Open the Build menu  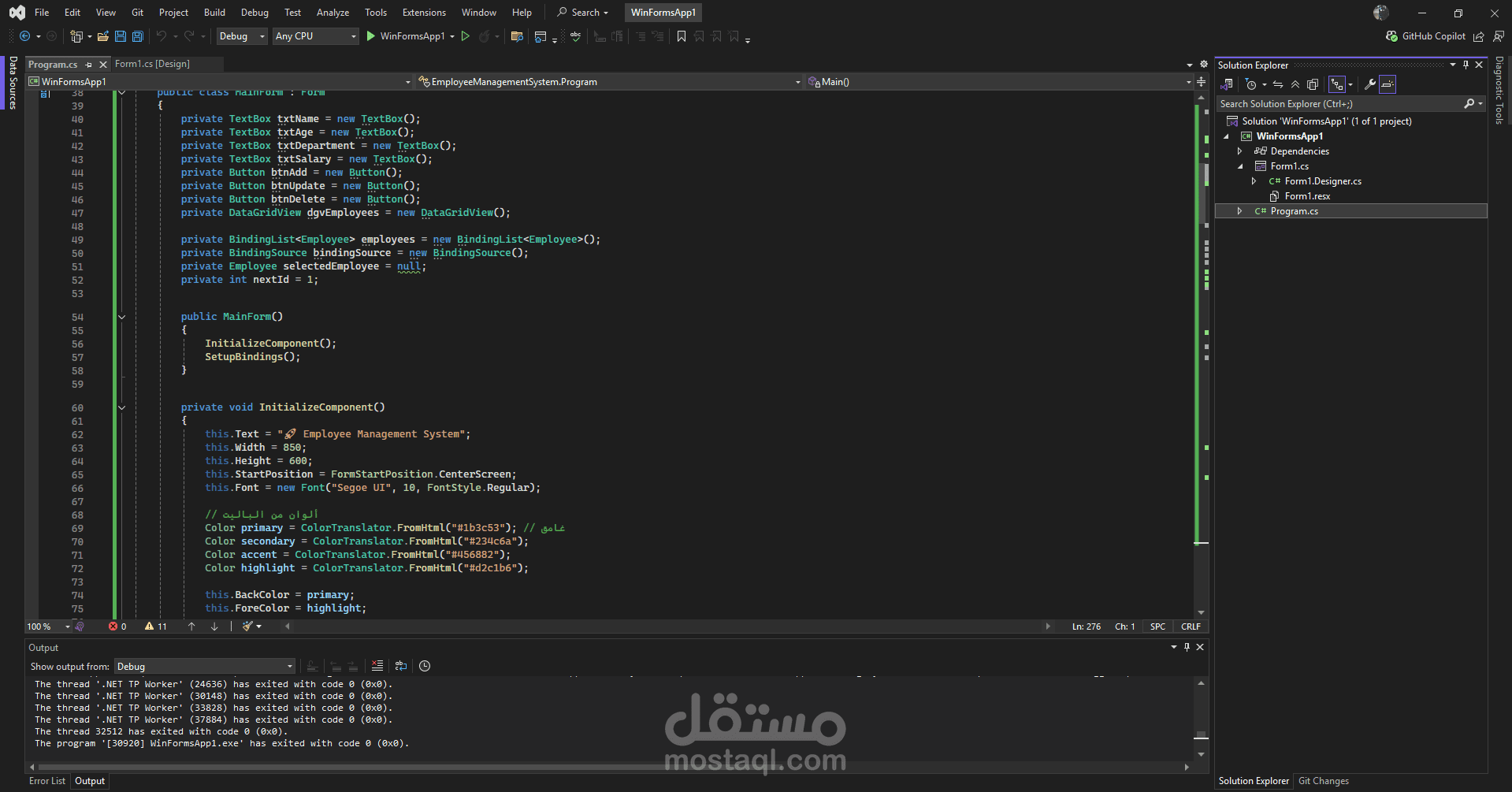coord(214,13)
